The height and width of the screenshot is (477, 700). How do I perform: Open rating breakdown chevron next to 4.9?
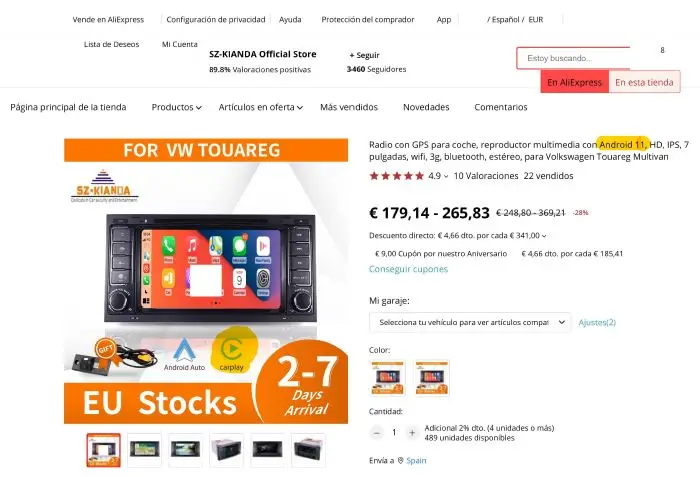point(446,176)
